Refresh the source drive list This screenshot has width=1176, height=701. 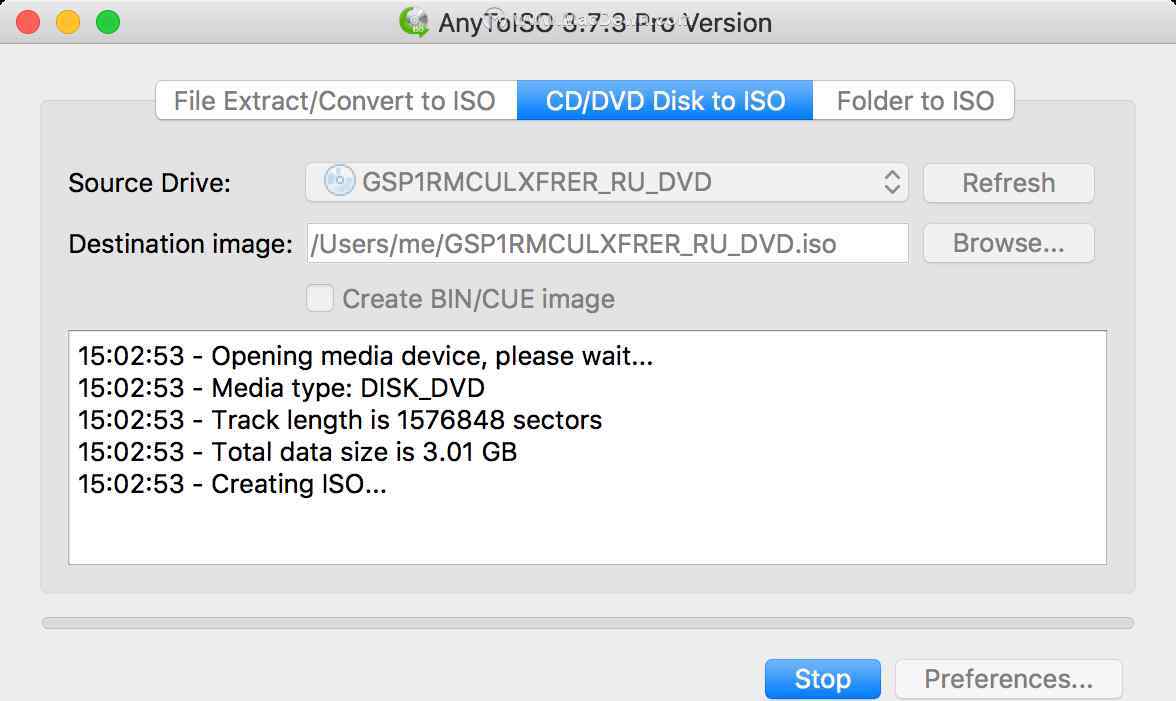[x=1008, y=183]
